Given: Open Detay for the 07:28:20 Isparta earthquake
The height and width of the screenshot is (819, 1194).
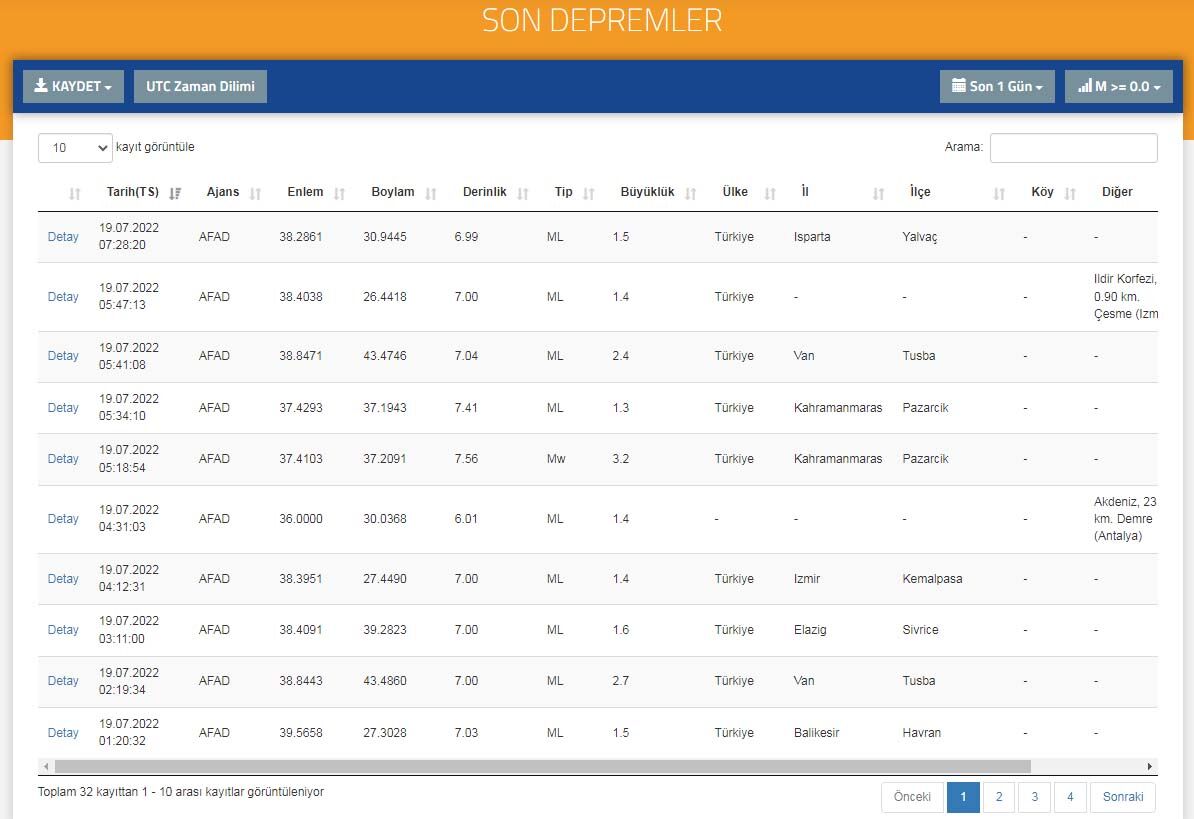Looking at the screenshot, I should point(63,237).
